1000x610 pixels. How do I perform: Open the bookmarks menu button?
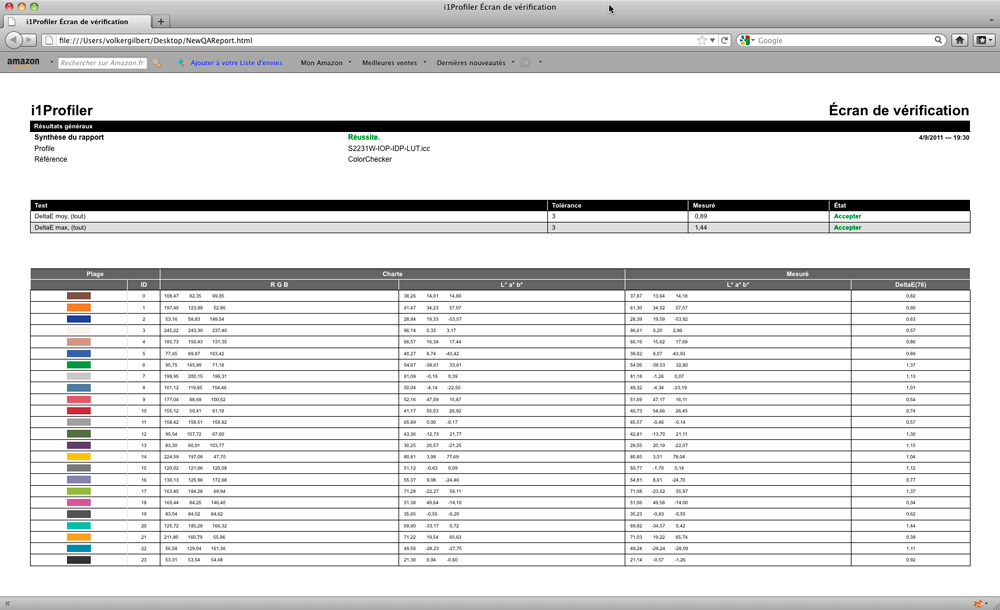(983, 40)
